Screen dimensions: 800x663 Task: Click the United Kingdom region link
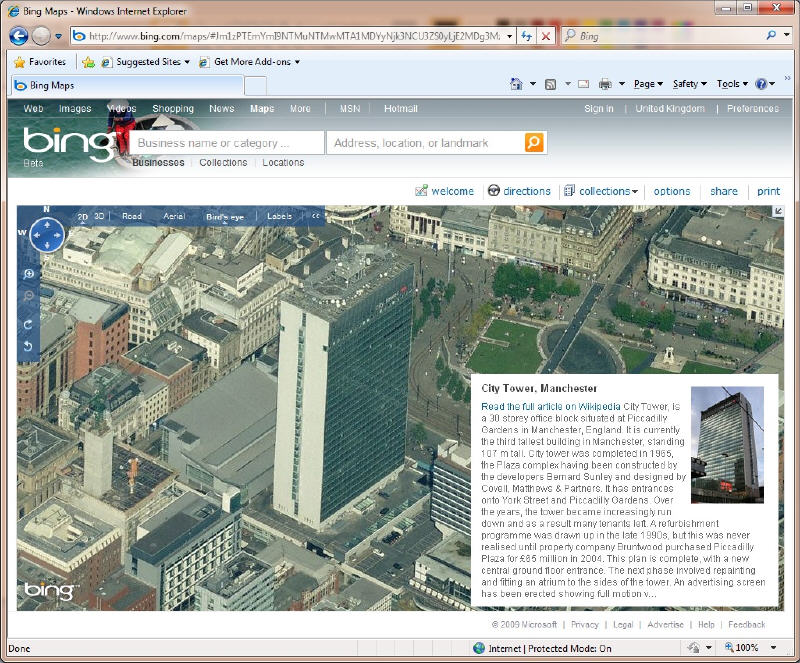point(670,109)
